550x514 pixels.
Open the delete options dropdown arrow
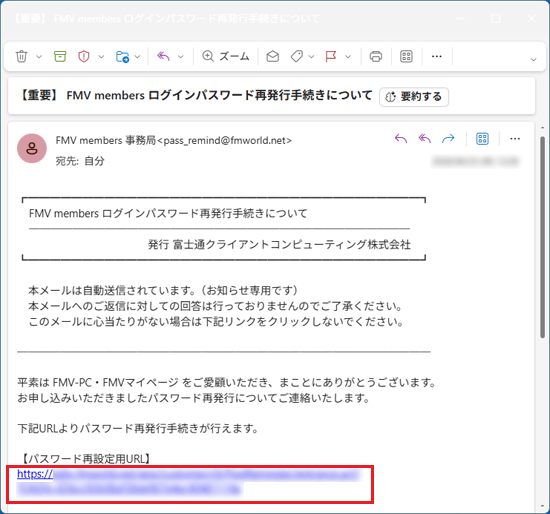tap(39, 56)
